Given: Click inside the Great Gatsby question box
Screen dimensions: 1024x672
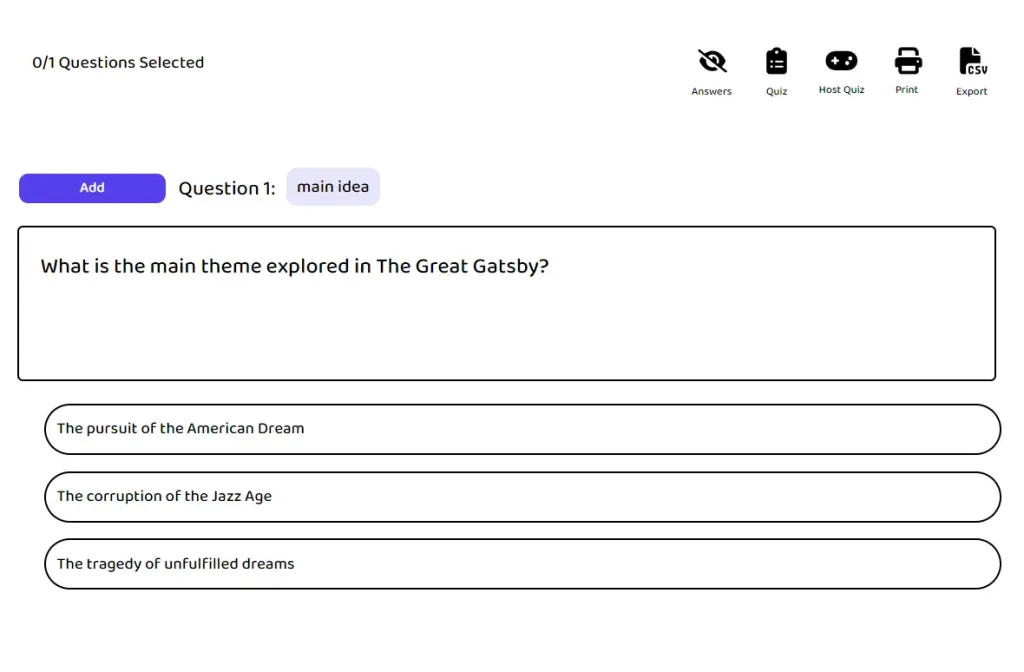Looking at the screenshot, I should tap(506, 330).
